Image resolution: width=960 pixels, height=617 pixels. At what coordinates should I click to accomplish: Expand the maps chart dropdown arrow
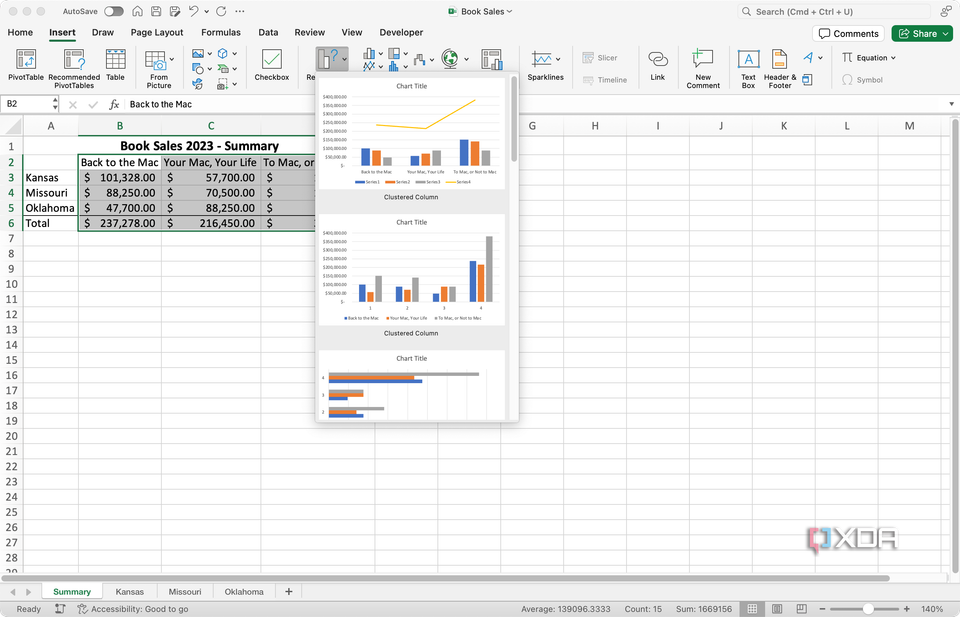(466, 59)
